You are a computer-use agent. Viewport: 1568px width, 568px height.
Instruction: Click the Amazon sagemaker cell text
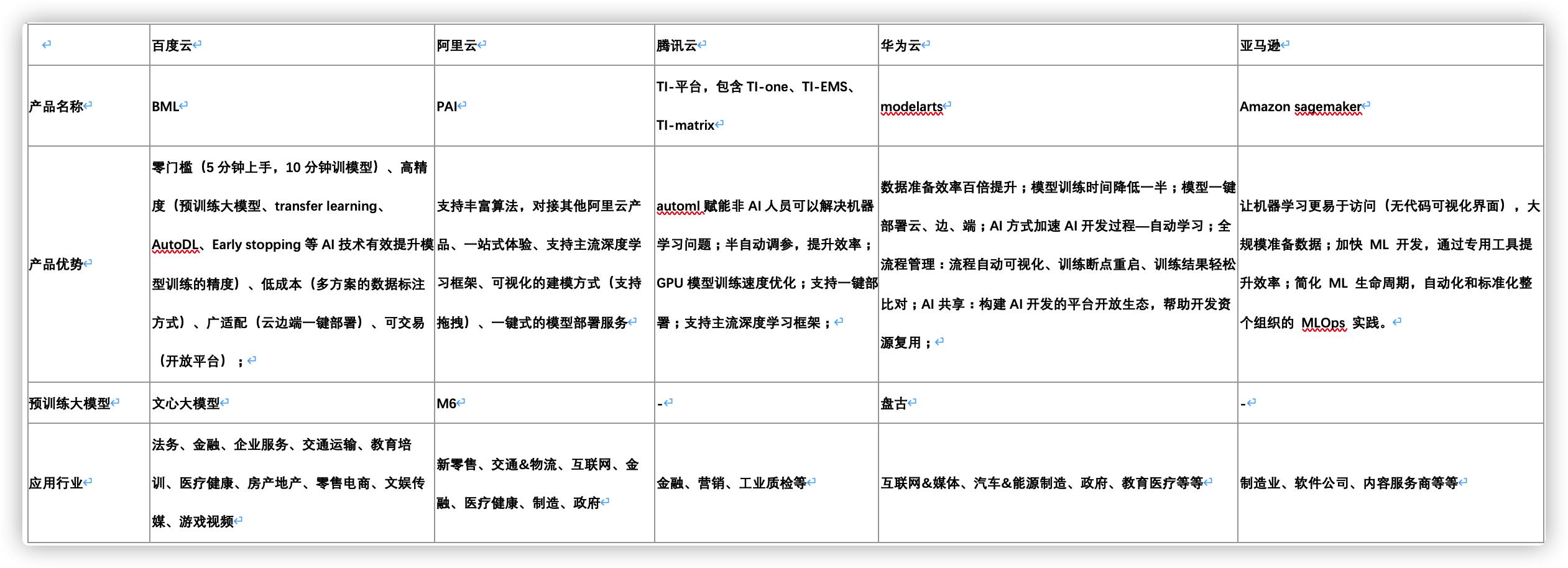click(1301, 107)
